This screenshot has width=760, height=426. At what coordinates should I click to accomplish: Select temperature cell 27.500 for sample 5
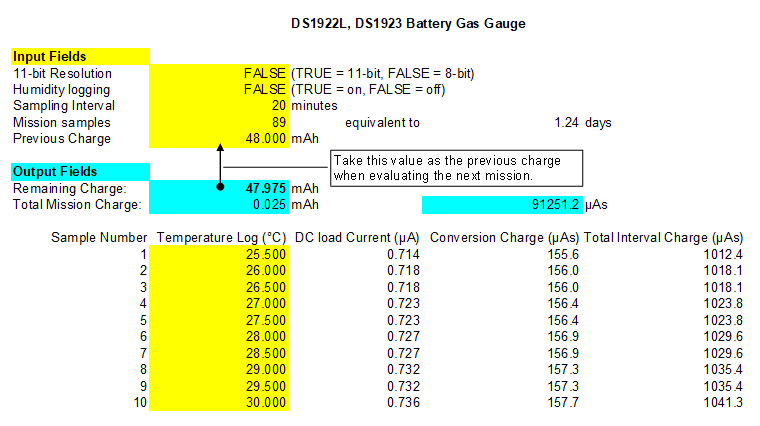[x=219, y=320]
